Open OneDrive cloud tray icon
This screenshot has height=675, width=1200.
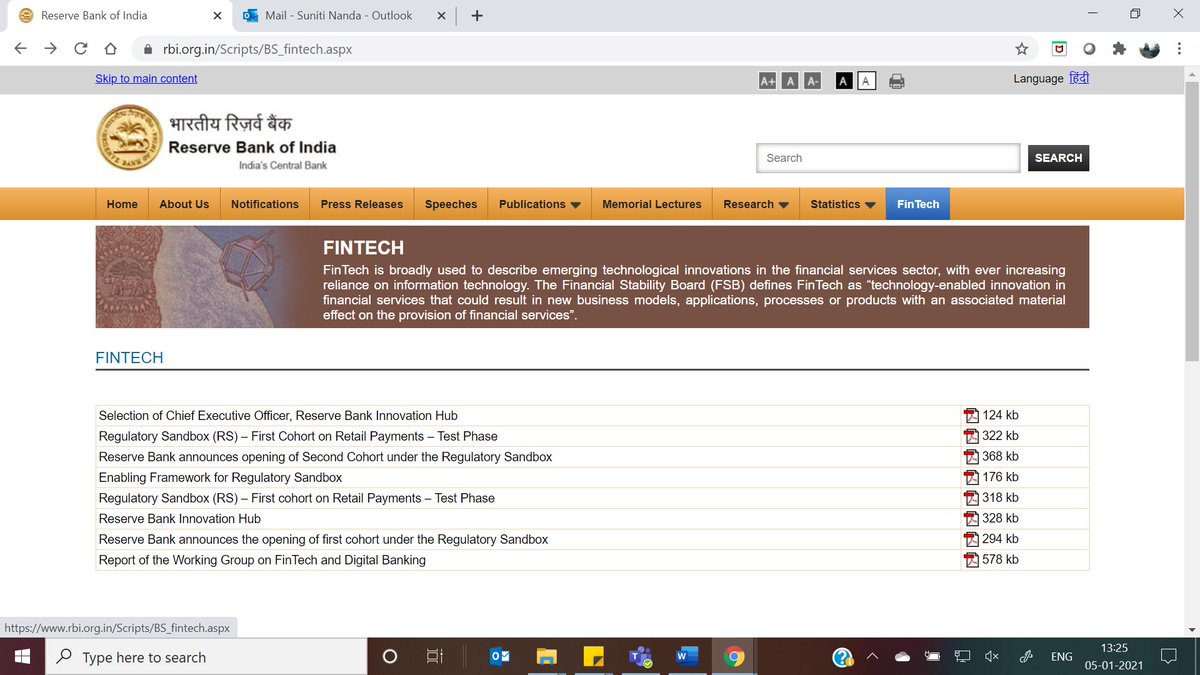pyautogui.click(x=902, y=657)
